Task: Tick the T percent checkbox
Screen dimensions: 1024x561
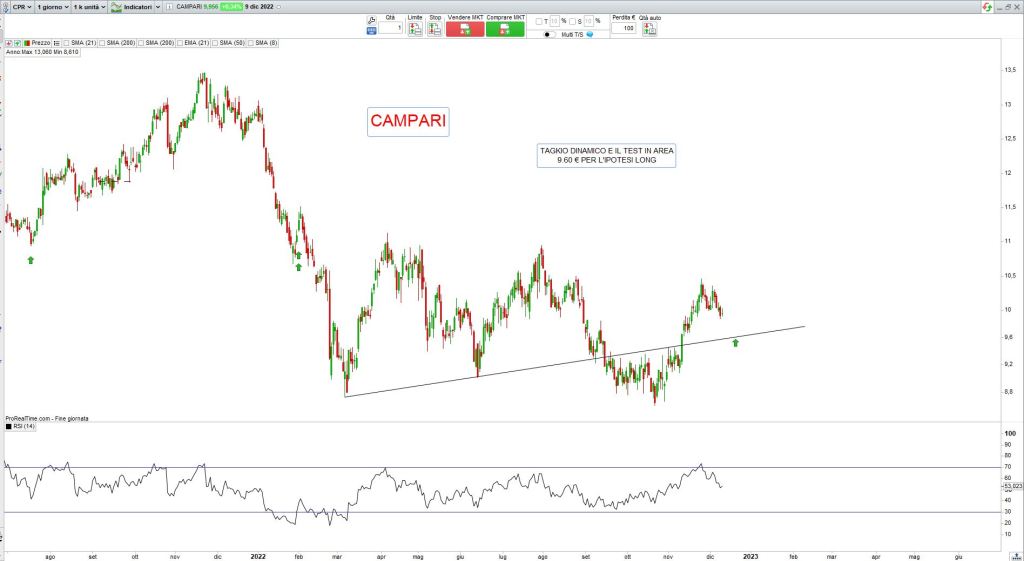Action: pos(537,21)
